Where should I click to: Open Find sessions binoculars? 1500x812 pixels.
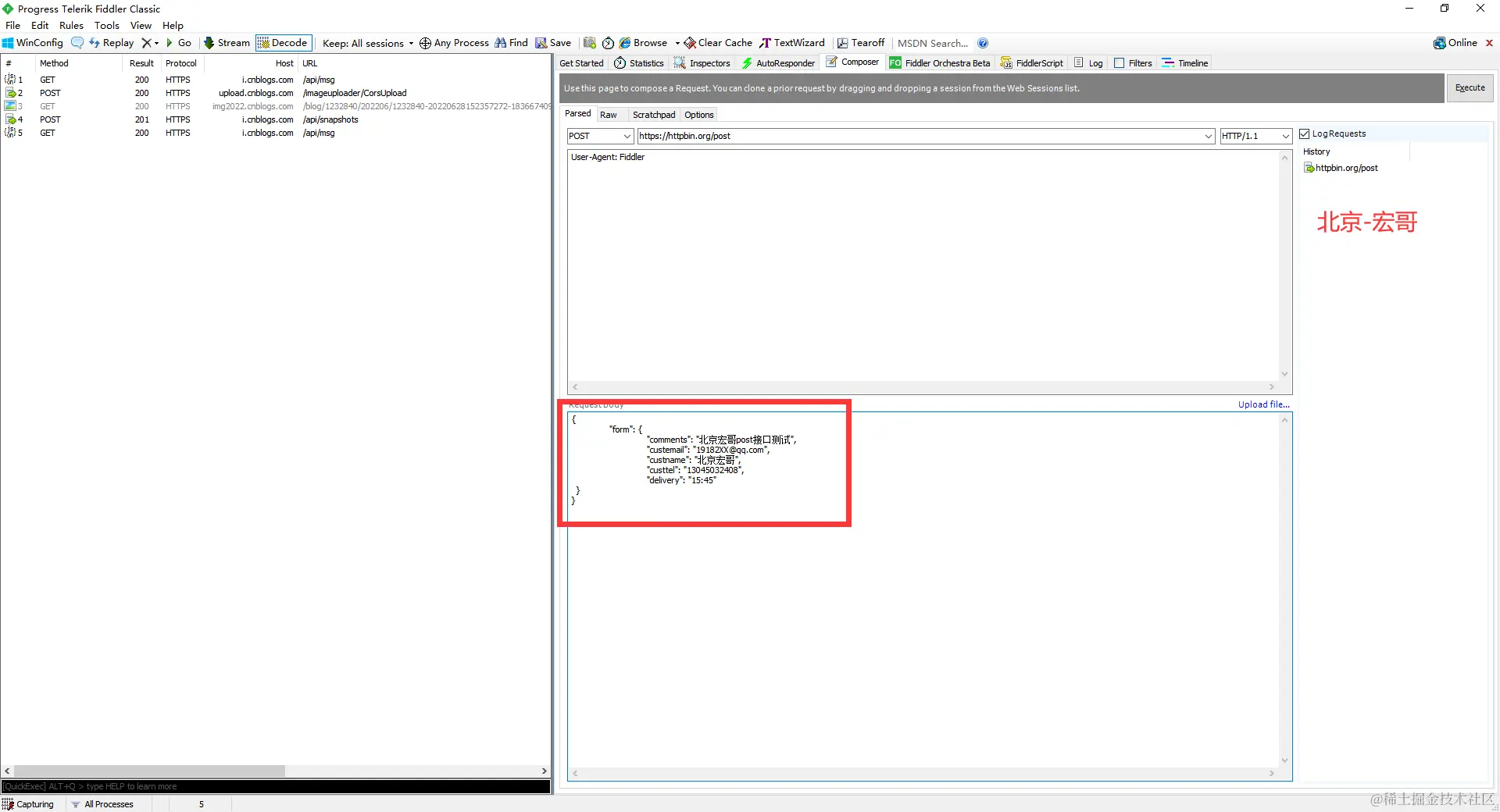pyautogui.click(x=511, y=43)
